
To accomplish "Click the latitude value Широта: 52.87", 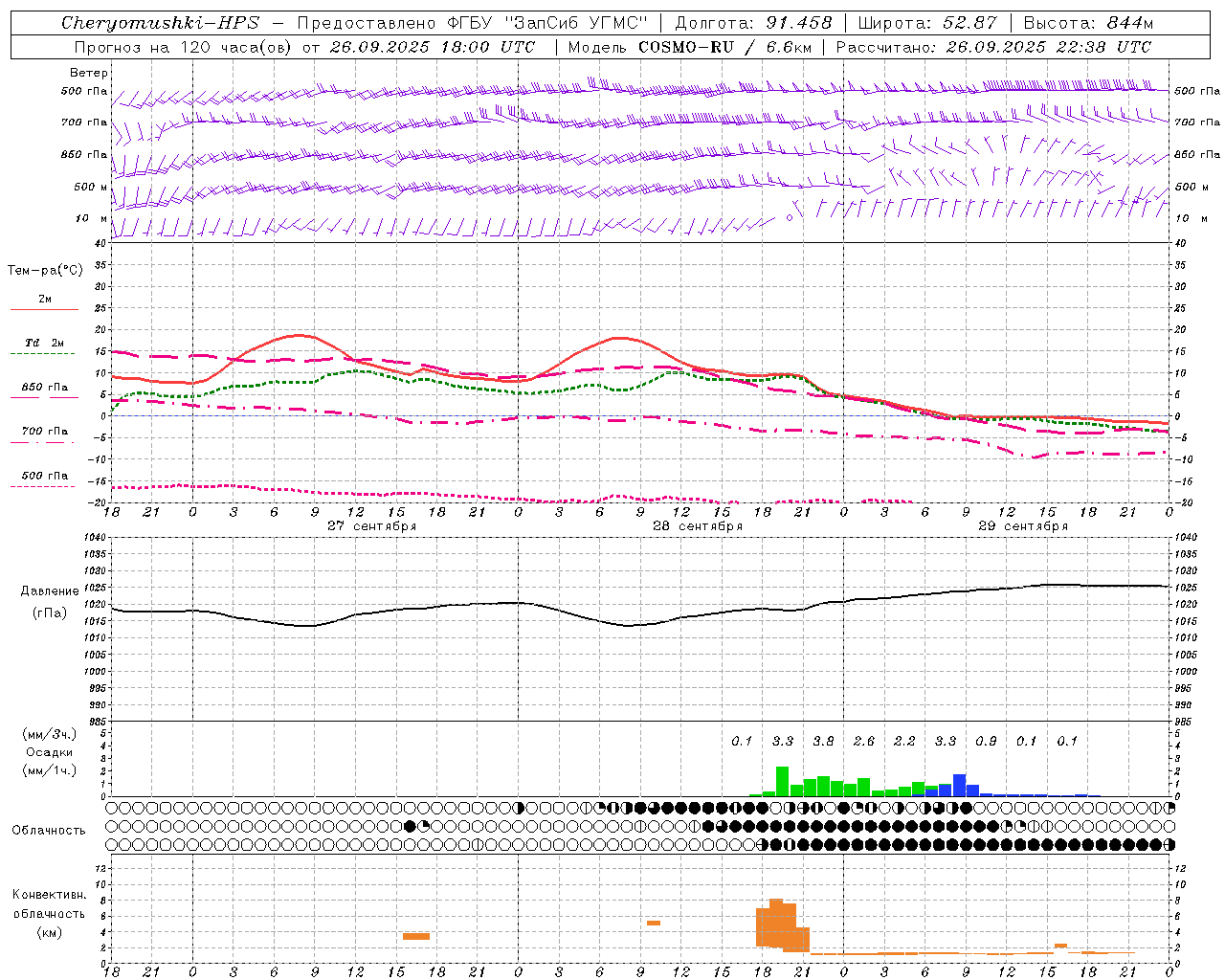I will click(x=927, y=23).
